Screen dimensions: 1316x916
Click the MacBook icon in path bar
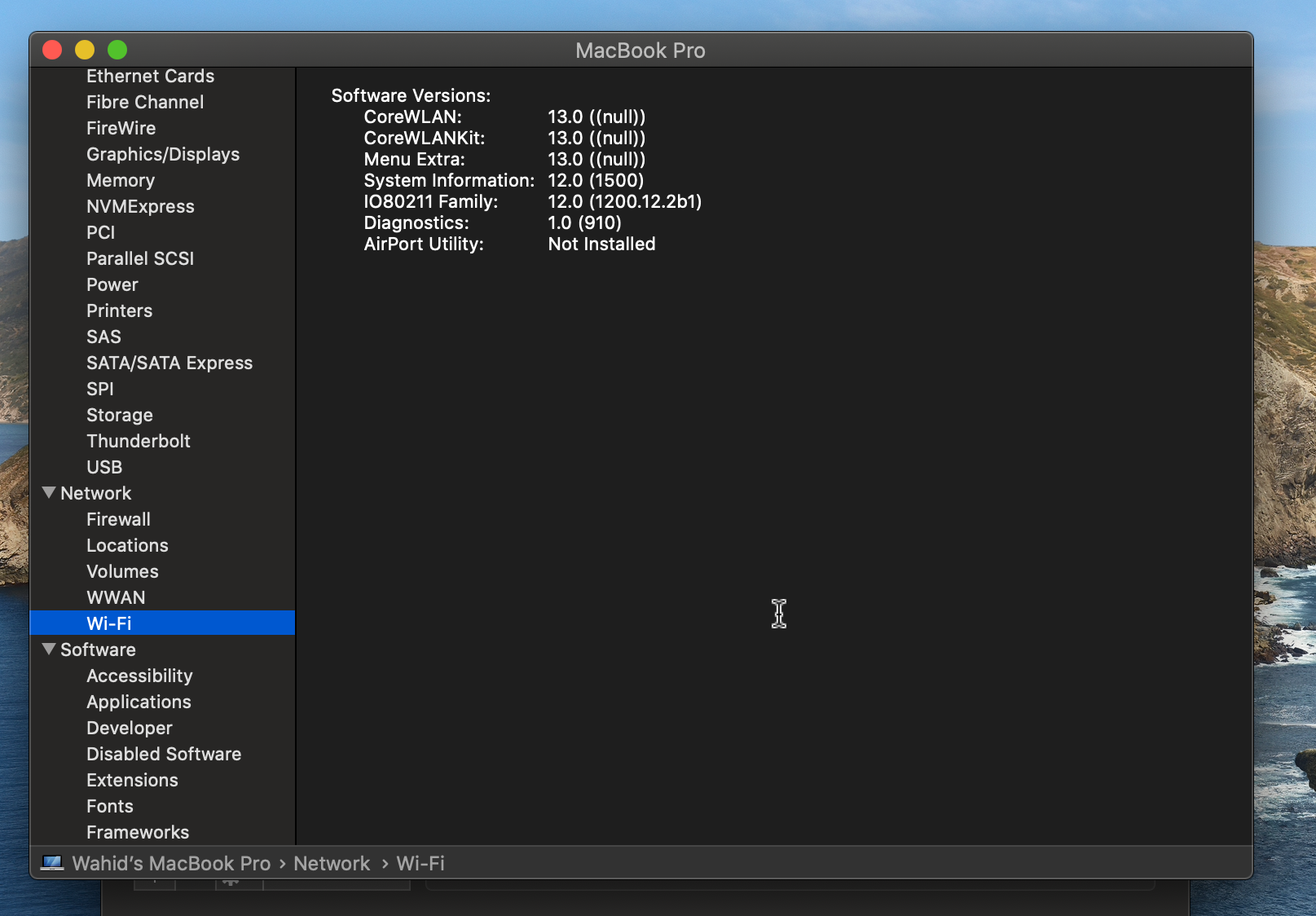(x=52, y=863)
